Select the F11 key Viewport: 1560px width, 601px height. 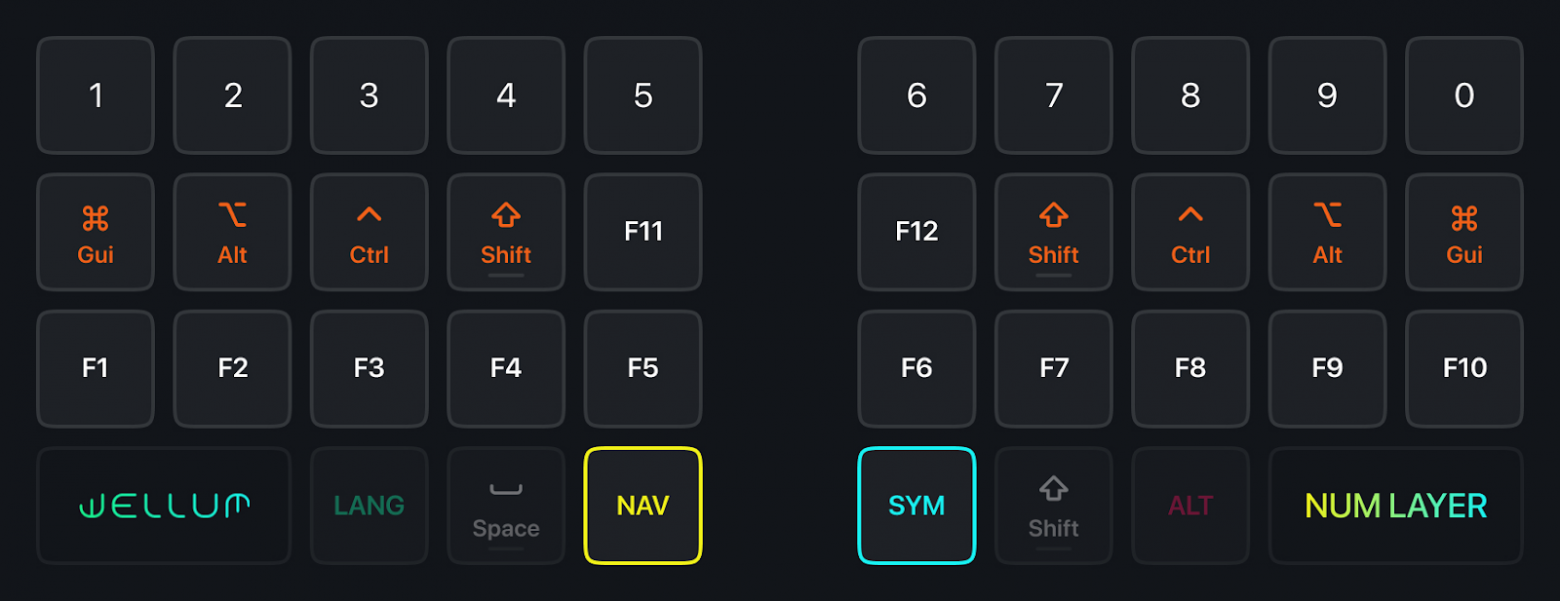(643, 232)
